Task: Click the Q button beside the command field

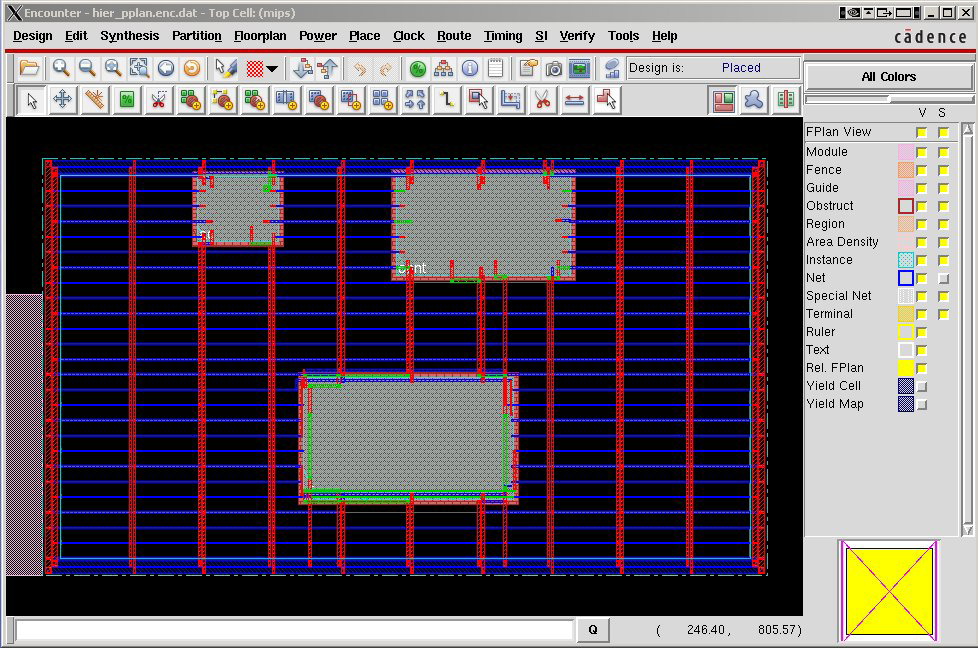Action: [x=593, y=630]
